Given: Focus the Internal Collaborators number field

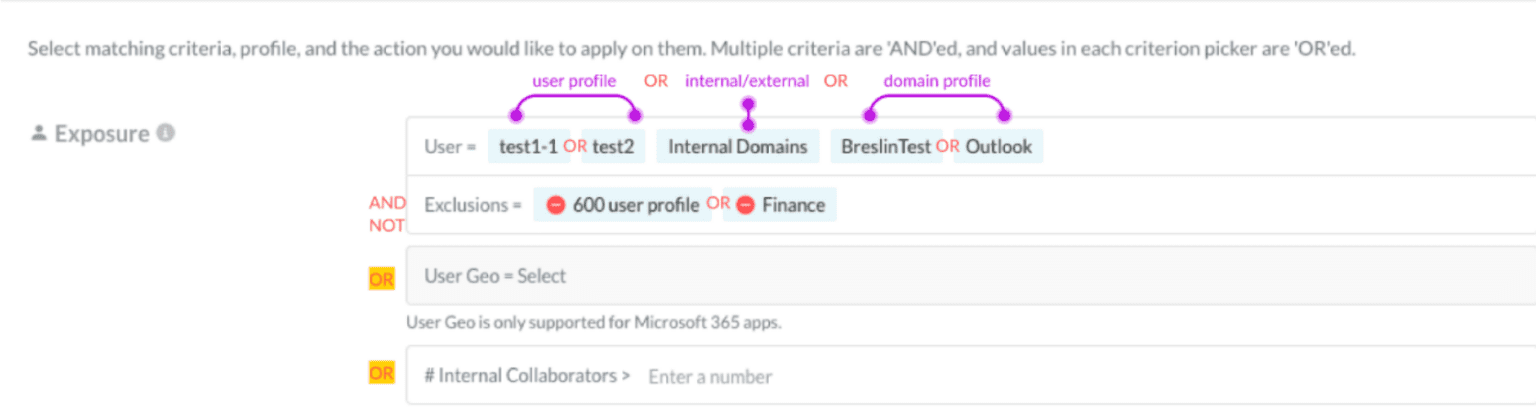Looking at the screenshot, I should 710,377.
